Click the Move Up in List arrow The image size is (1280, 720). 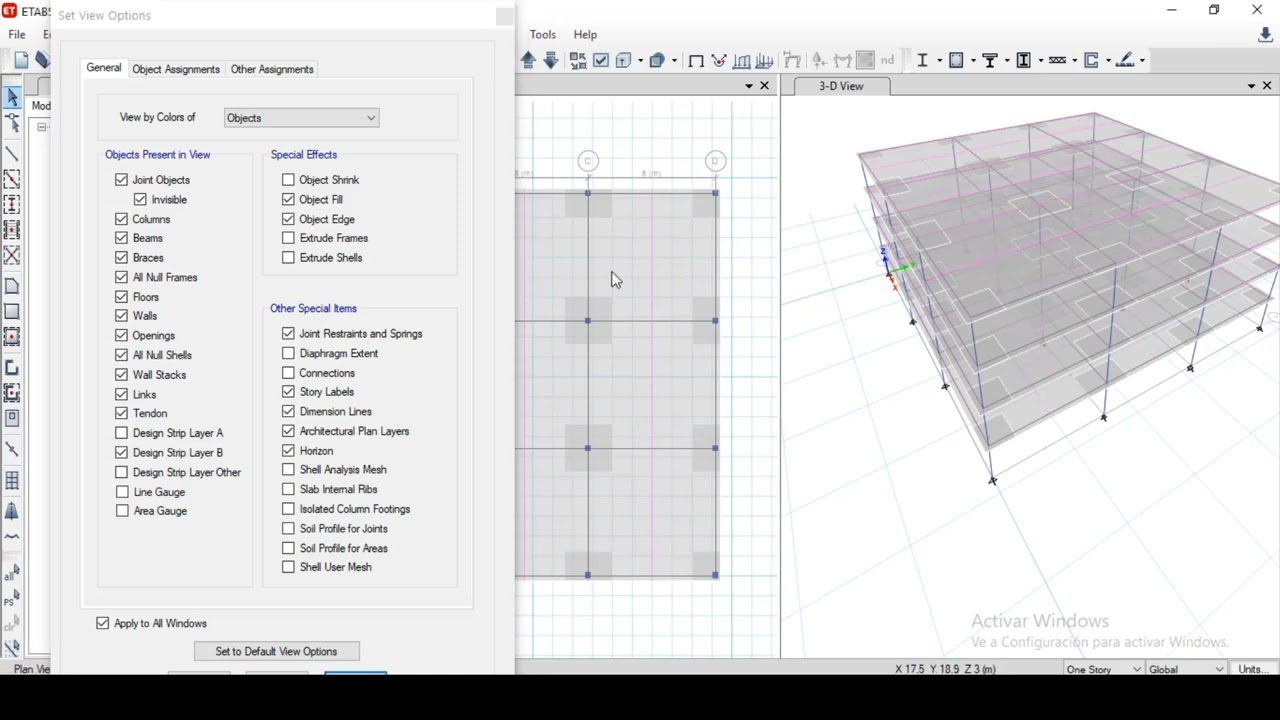pyautogui.click(x=529, y=61)
